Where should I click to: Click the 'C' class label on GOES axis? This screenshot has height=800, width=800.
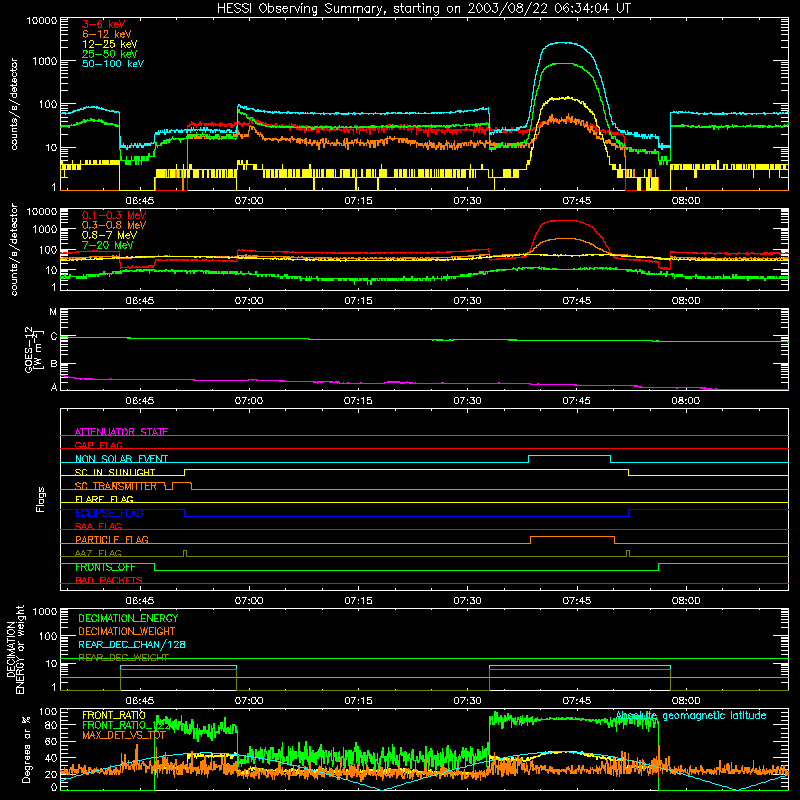[54, 336]
